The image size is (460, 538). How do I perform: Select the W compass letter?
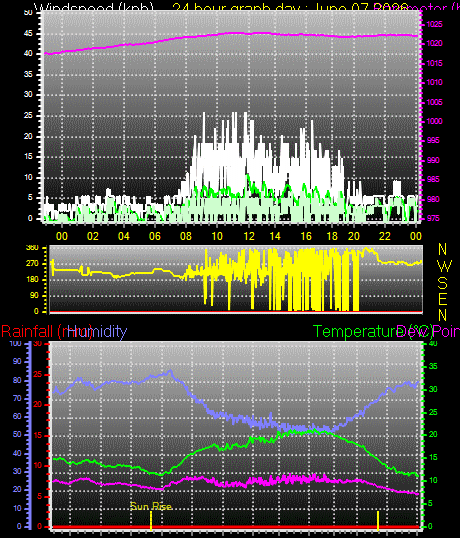(445, 266)
